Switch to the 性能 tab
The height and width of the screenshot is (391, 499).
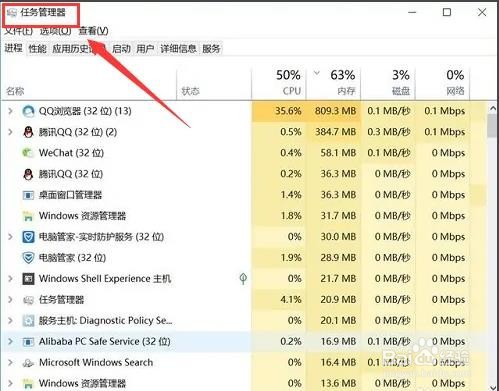coord(37,49)
